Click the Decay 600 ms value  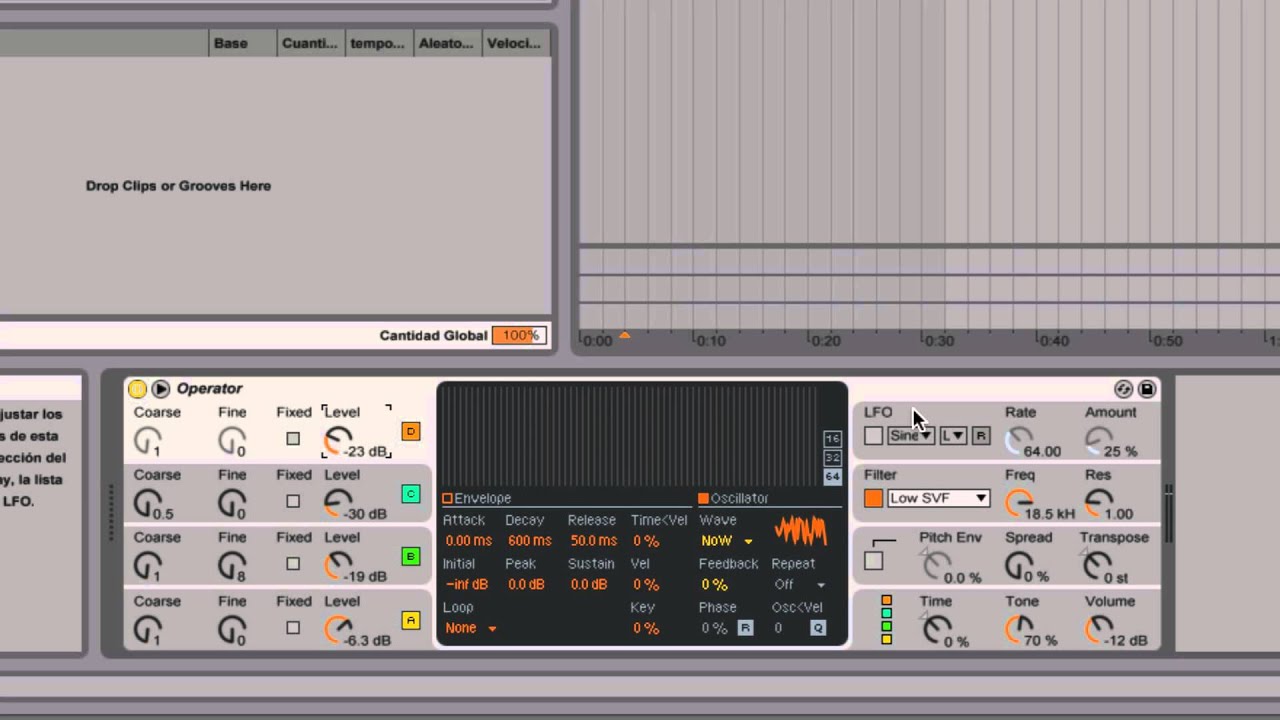pos(529,541)
